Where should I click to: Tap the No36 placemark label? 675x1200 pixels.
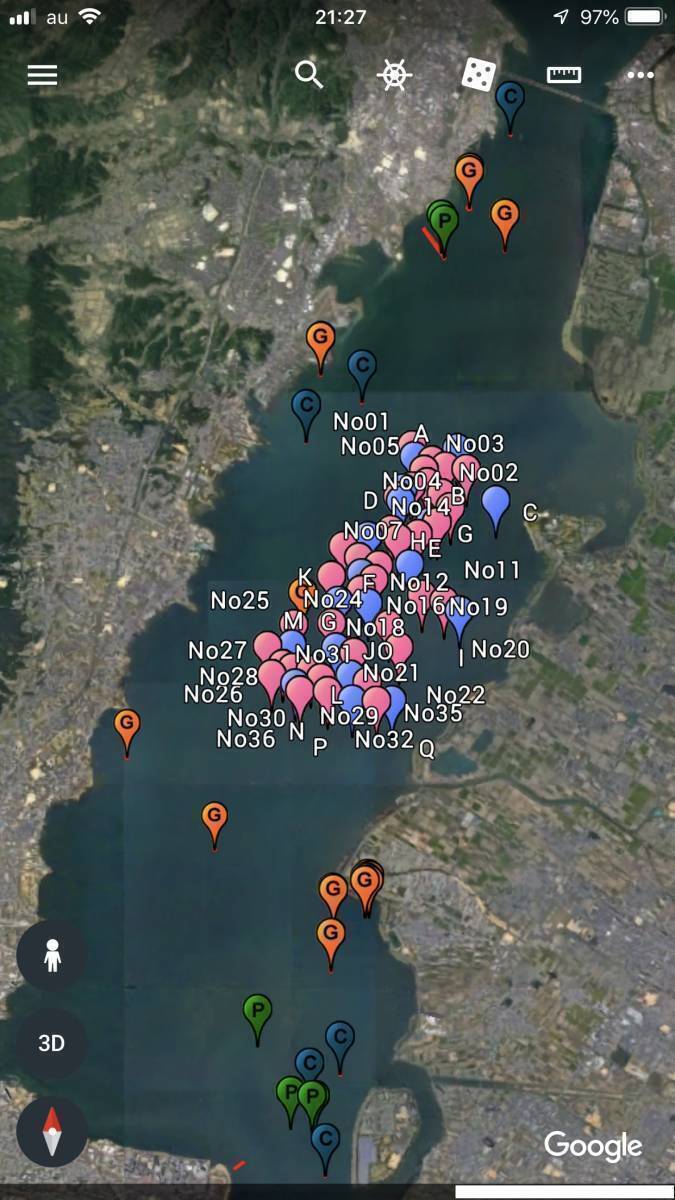246,739
